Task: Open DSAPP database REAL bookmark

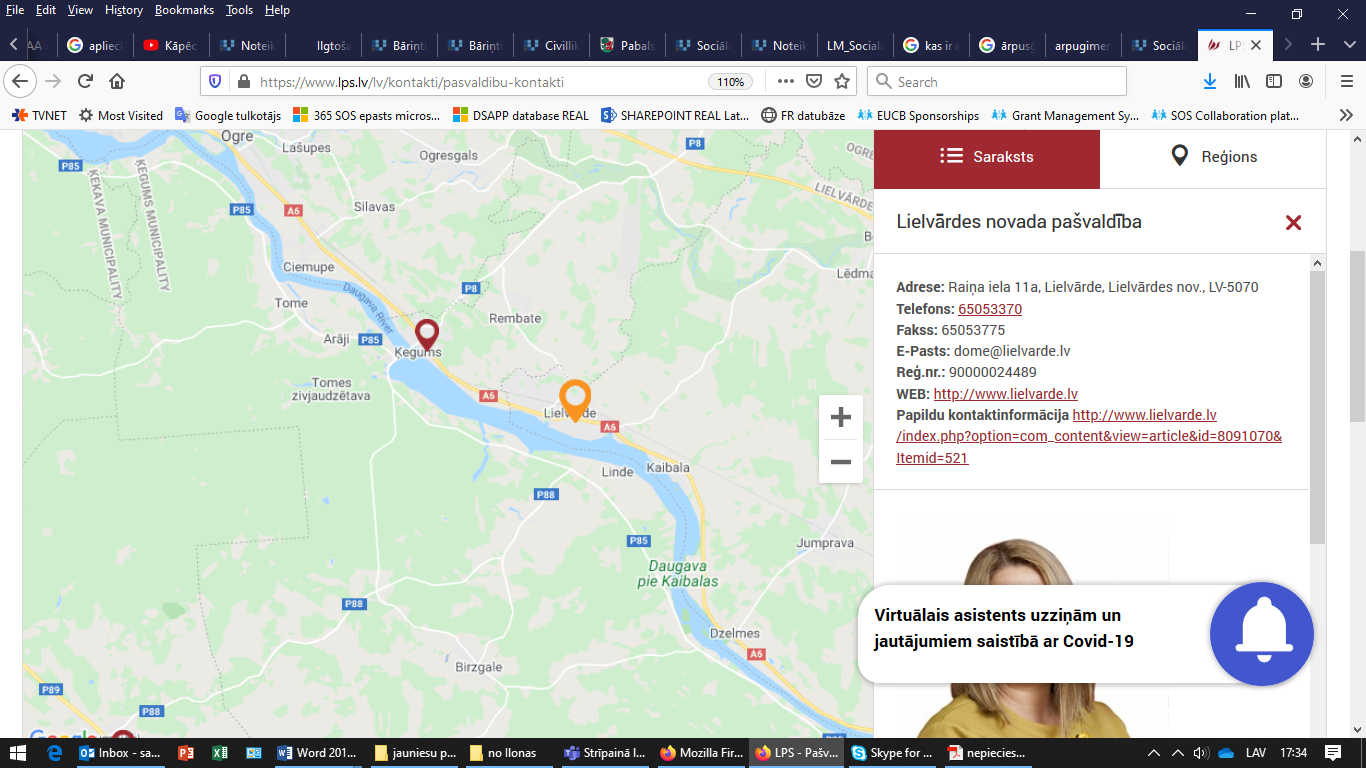Action: 521,115
